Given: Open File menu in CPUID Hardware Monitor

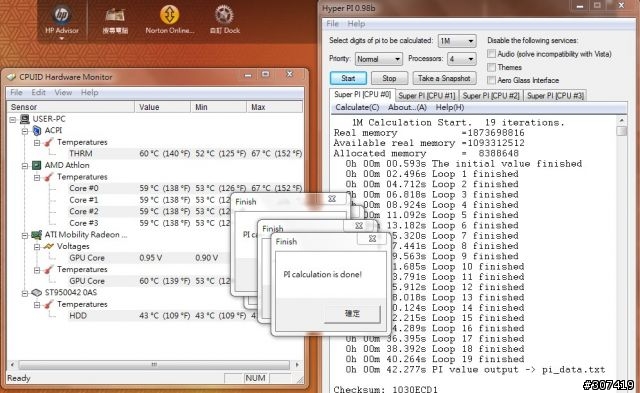Looking at the screenshot, I should click(16, 93).
